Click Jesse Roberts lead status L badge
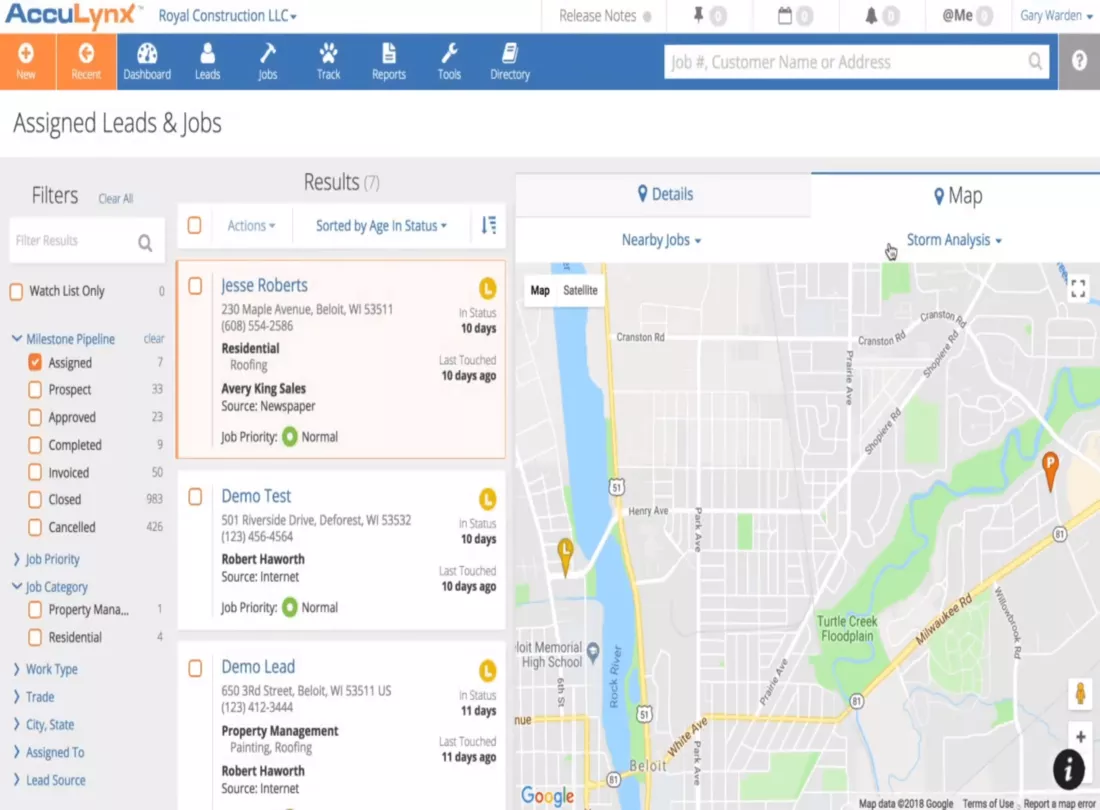The height and width of the screenshot is (810, 1100). (x=488, y=288)
